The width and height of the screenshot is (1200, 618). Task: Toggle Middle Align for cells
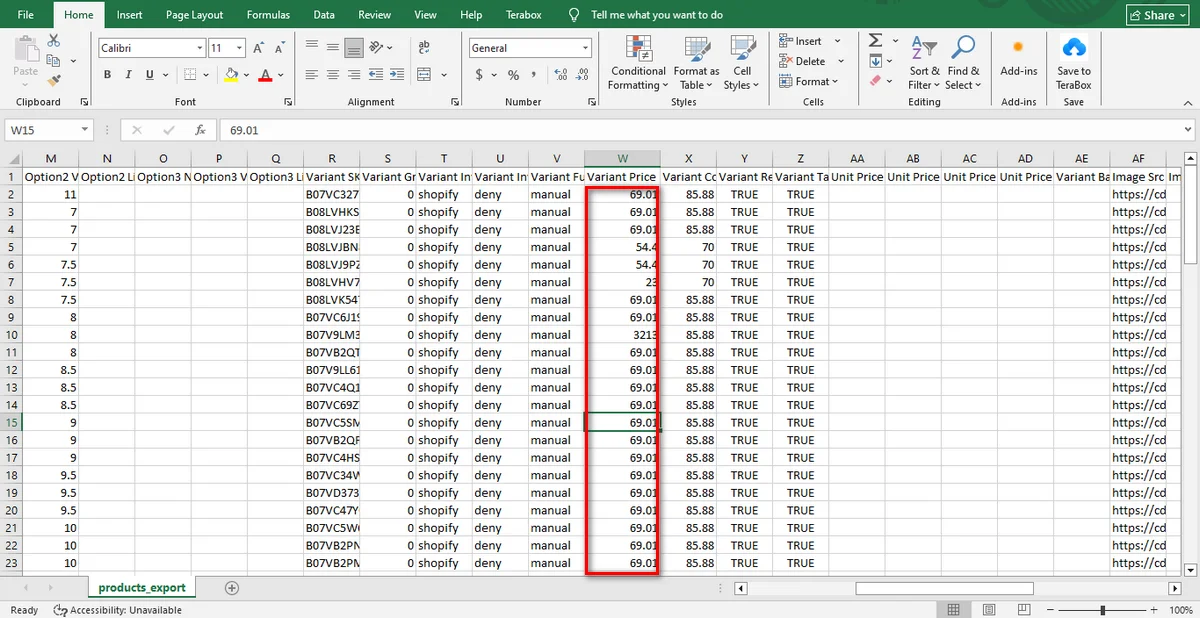coord(332,47)
